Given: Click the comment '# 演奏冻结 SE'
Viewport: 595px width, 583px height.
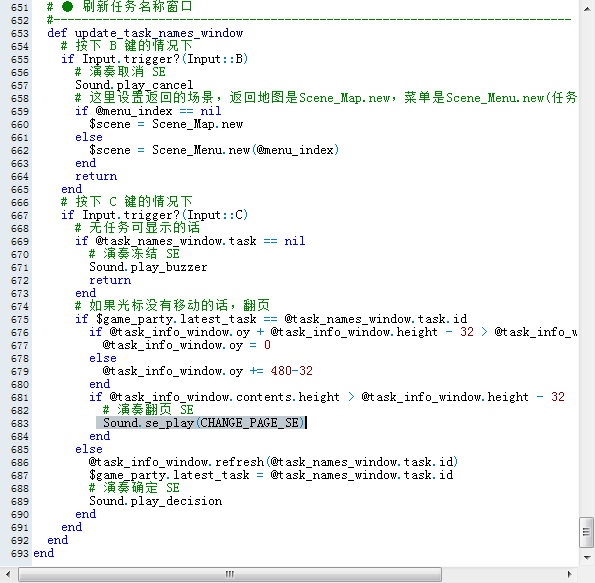Looking at the screenshot, I should pyautogui.click(x=134, y=254).
